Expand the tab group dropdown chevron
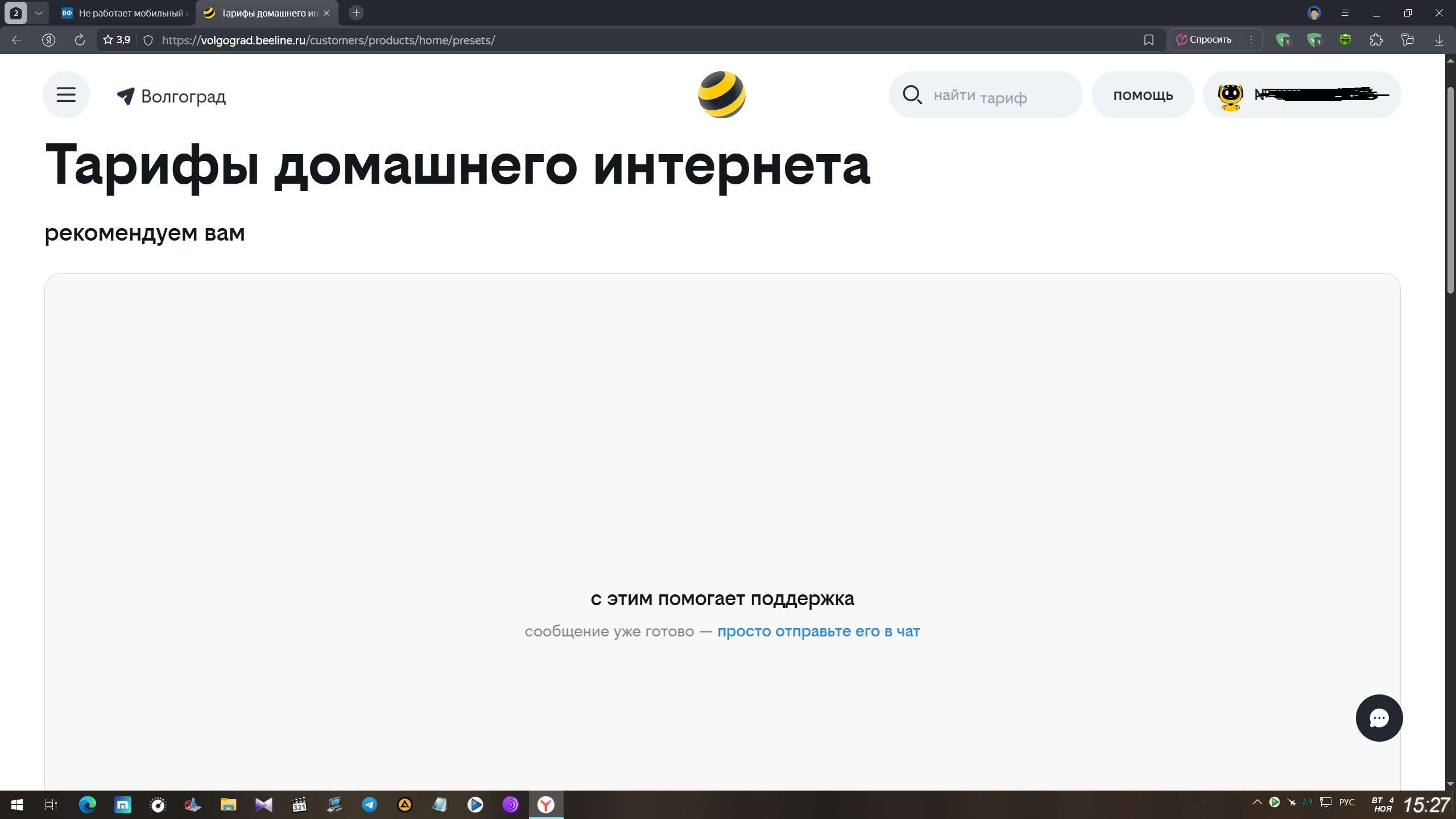Screen dimensions: 1456x819 coord(39,13)
